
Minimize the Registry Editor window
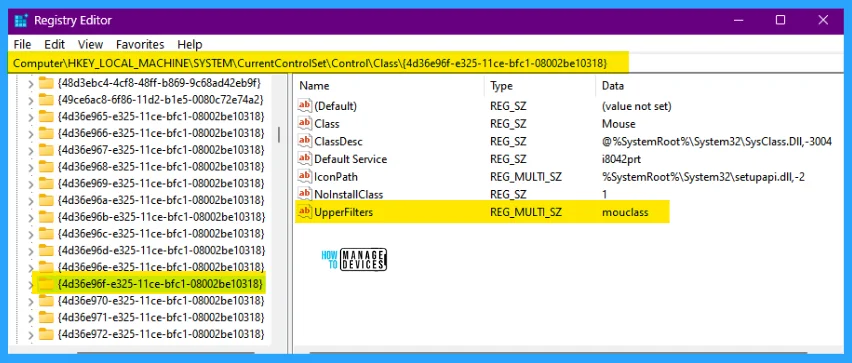pos(737,21)
